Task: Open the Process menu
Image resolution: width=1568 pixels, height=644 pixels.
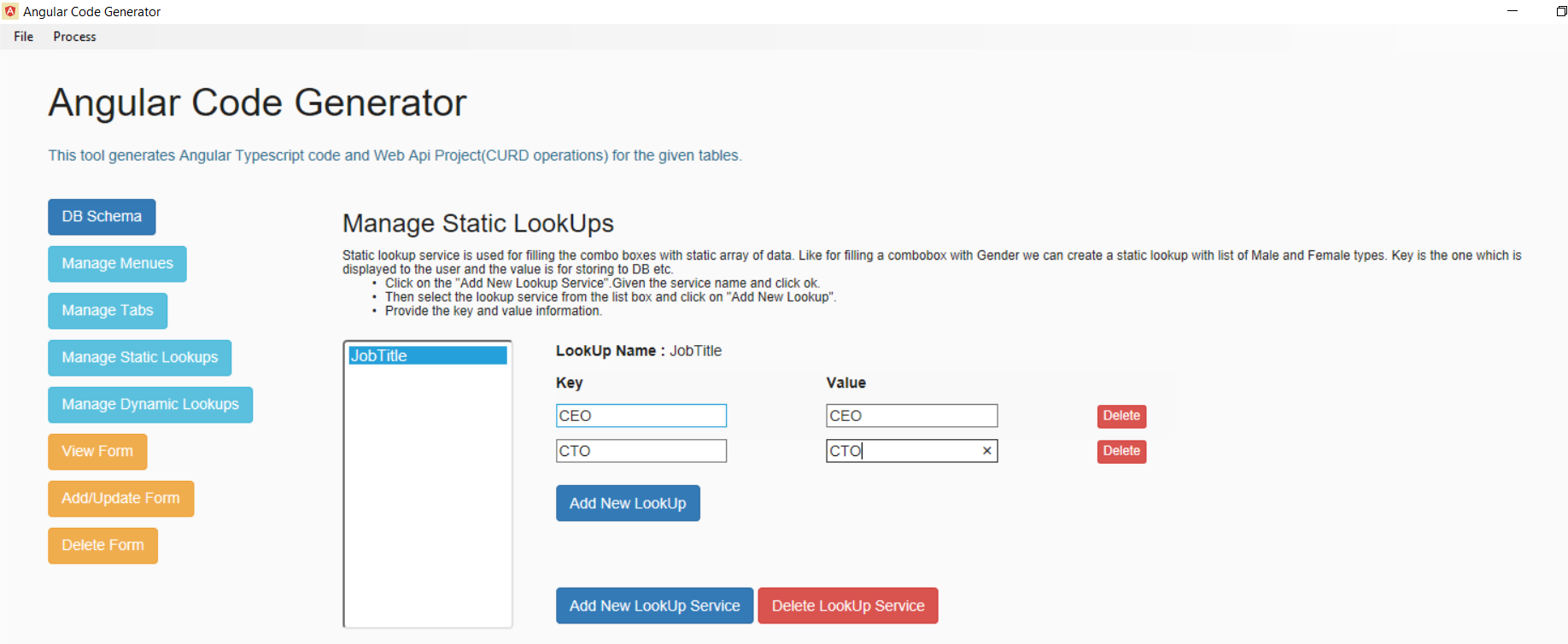Action: pos(74,37)
